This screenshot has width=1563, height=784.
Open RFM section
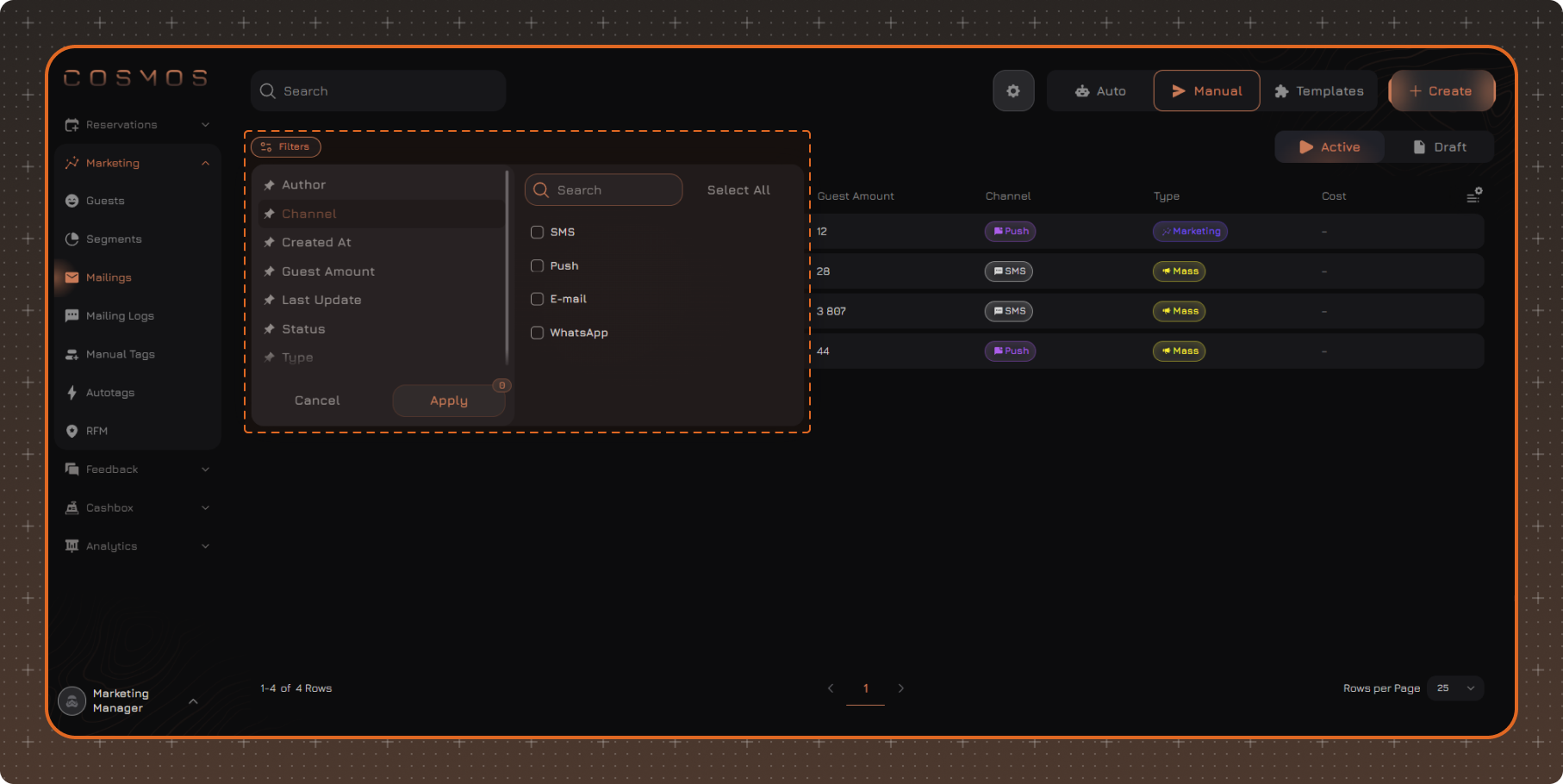97,431
